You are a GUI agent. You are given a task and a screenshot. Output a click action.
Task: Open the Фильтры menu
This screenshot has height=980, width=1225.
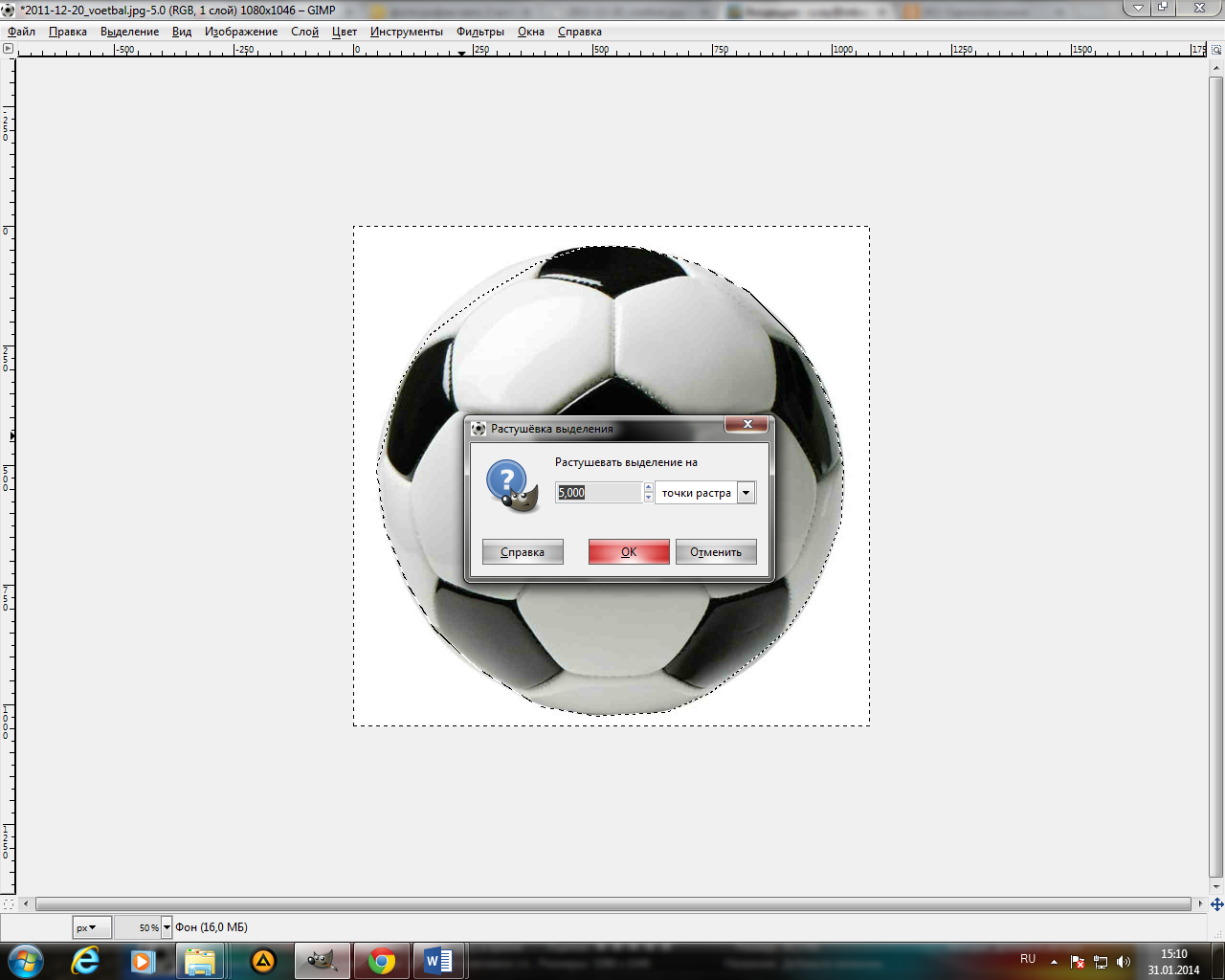[x=479, y=32]
